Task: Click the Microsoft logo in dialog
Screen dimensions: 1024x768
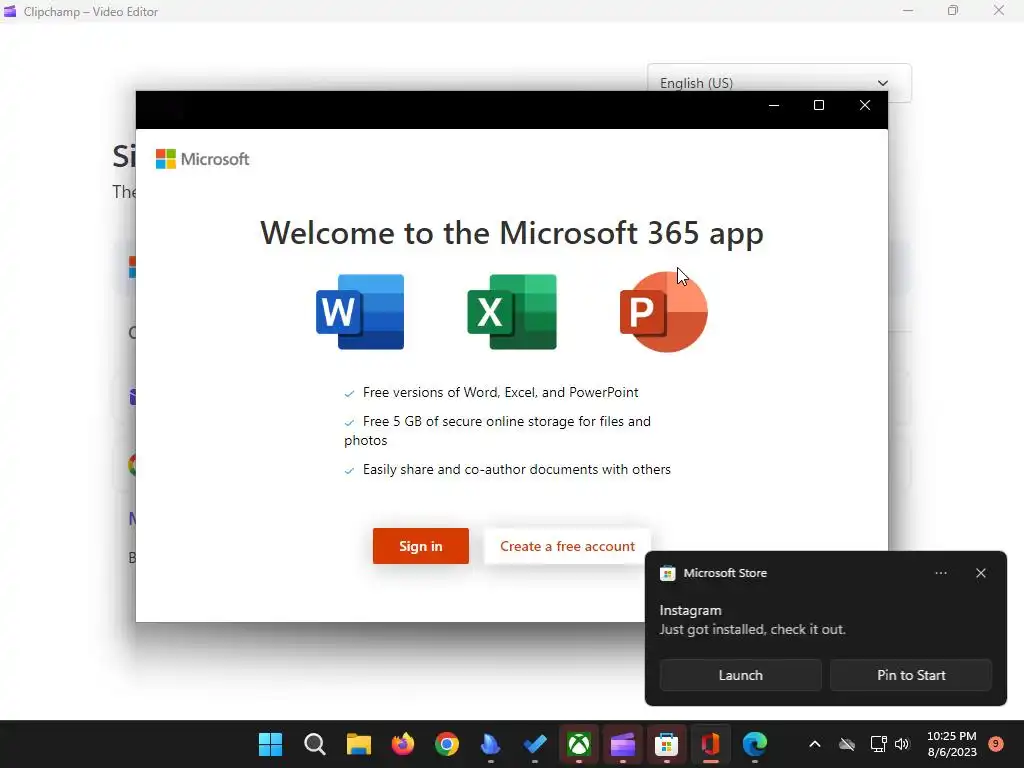Action: 202,159
